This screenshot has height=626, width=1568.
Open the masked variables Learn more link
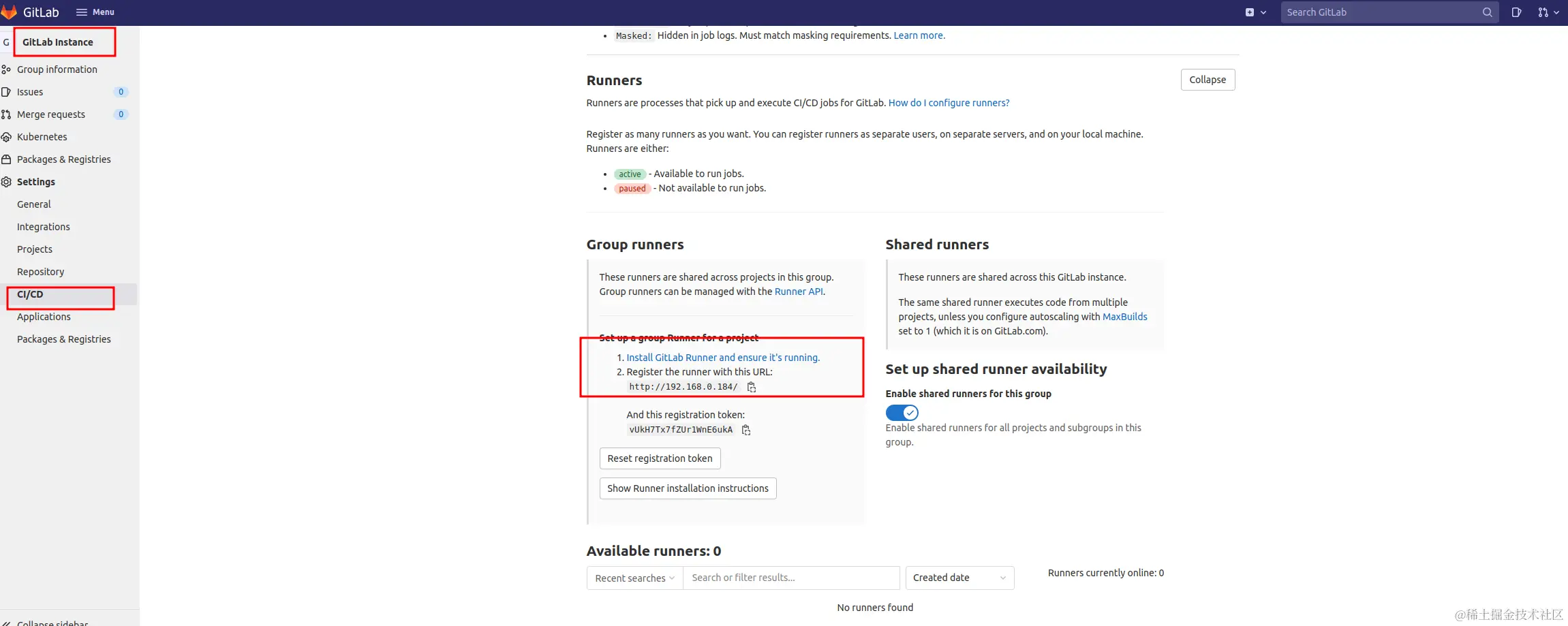(x=919, y=35)
